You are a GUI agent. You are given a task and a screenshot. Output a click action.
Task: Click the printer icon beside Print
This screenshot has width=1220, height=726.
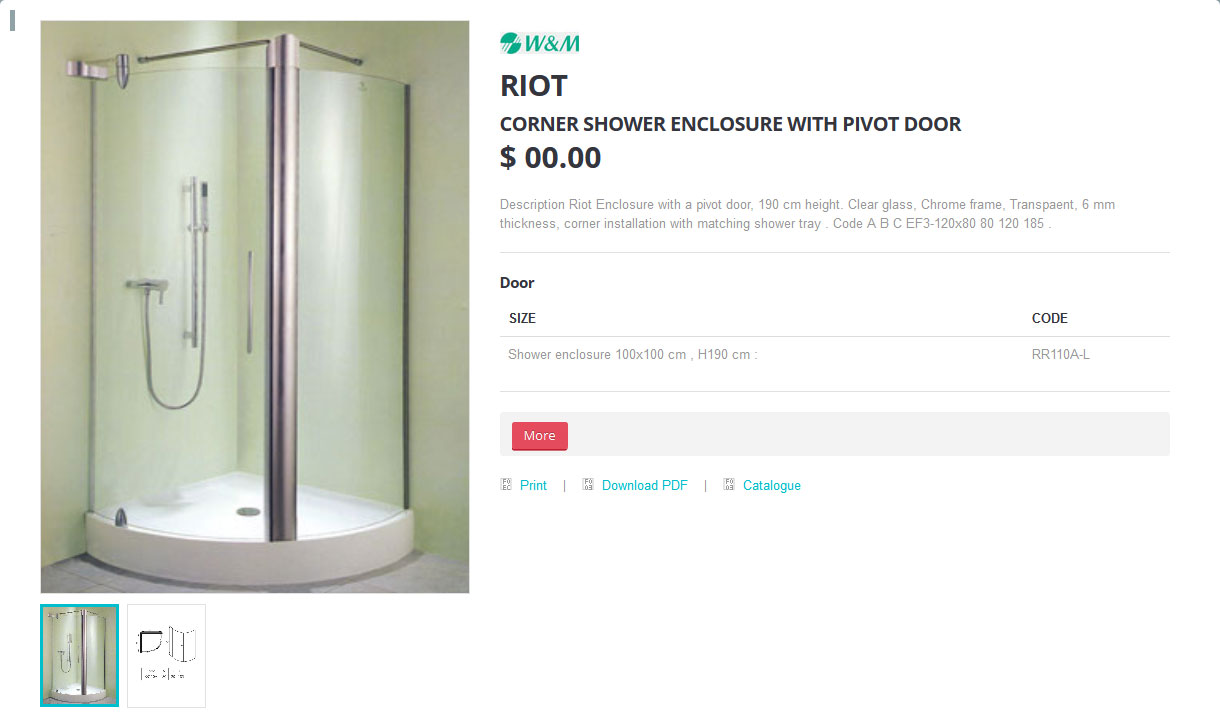(x=506, y=485)
